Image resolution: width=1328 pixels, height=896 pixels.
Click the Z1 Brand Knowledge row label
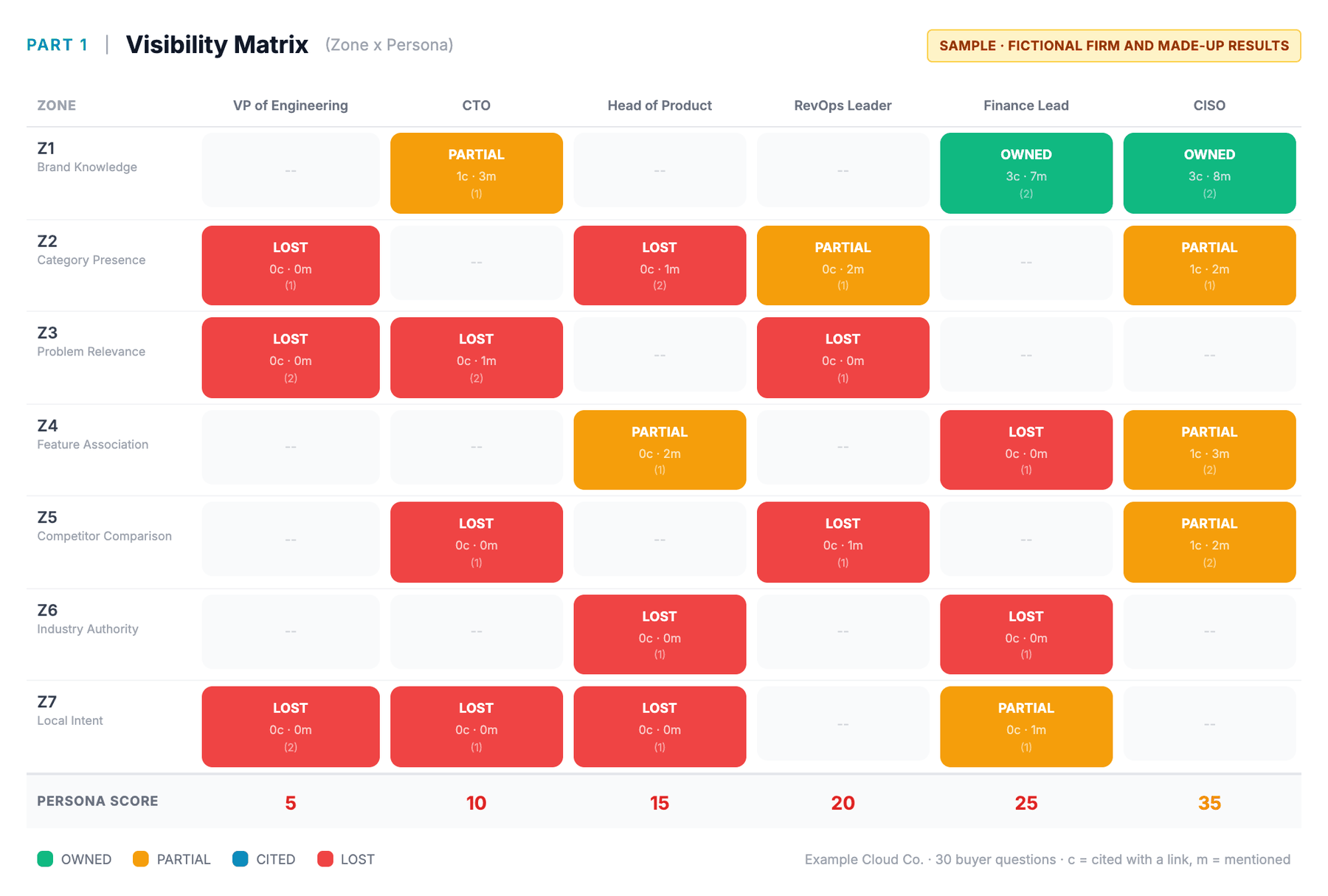coord(87,157)
